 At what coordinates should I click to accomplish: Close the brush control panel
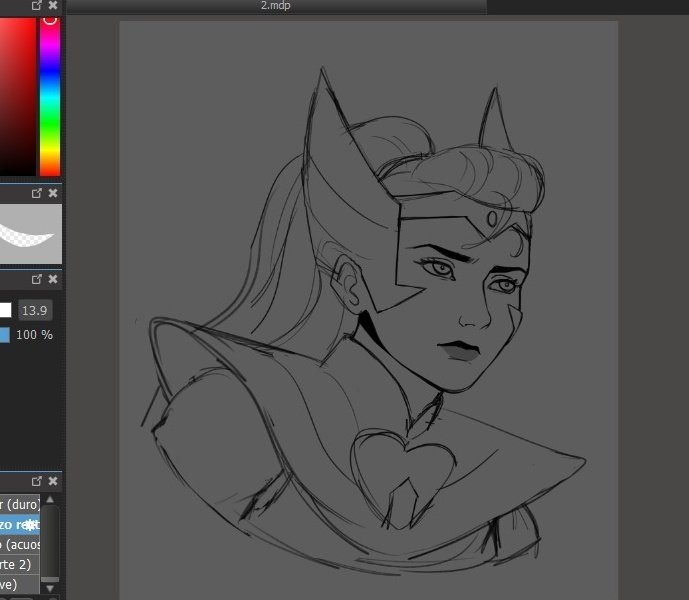53,279
